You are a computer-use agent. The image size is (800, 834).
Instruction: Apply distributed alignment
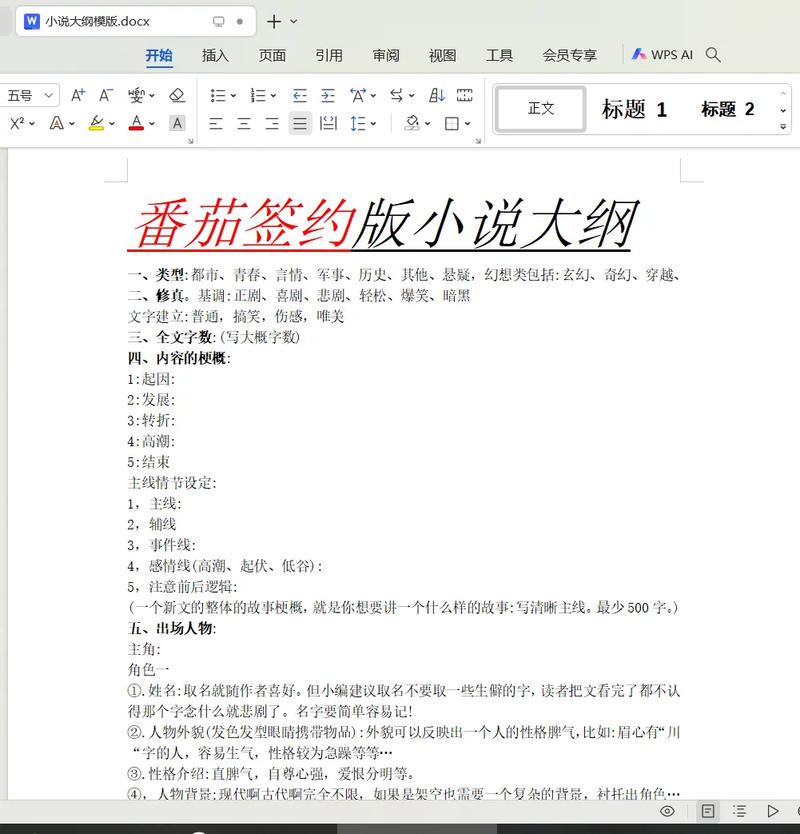coord(328,123)
